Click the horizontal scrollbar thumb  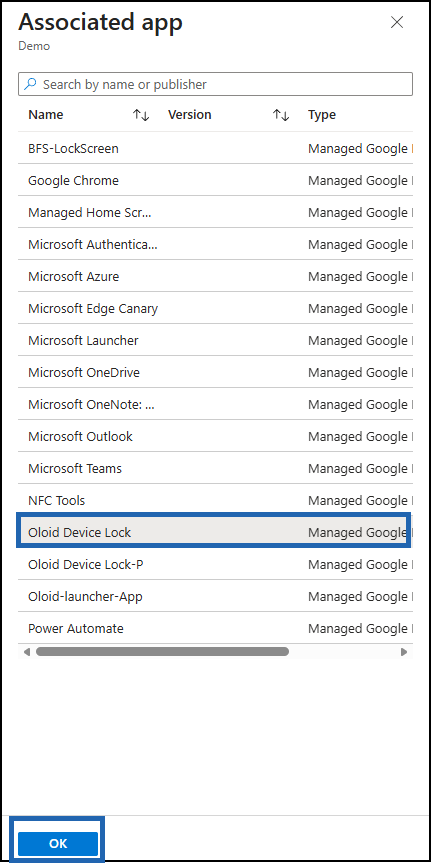pyautogui.click(x=162, y=652)
